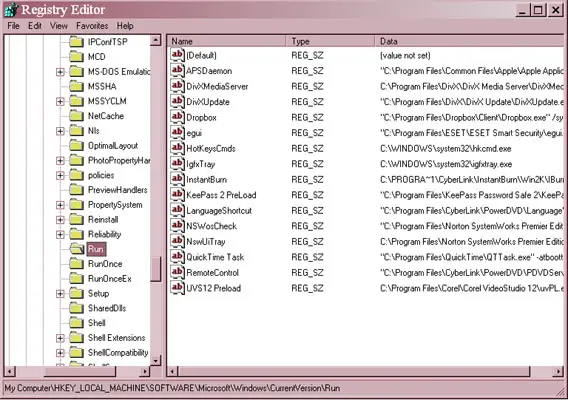Click tree pane scroll right arrow
Image resolution: width=568 pixels, height=400 pixels.
pyautogui.click(x=145, y=371)
